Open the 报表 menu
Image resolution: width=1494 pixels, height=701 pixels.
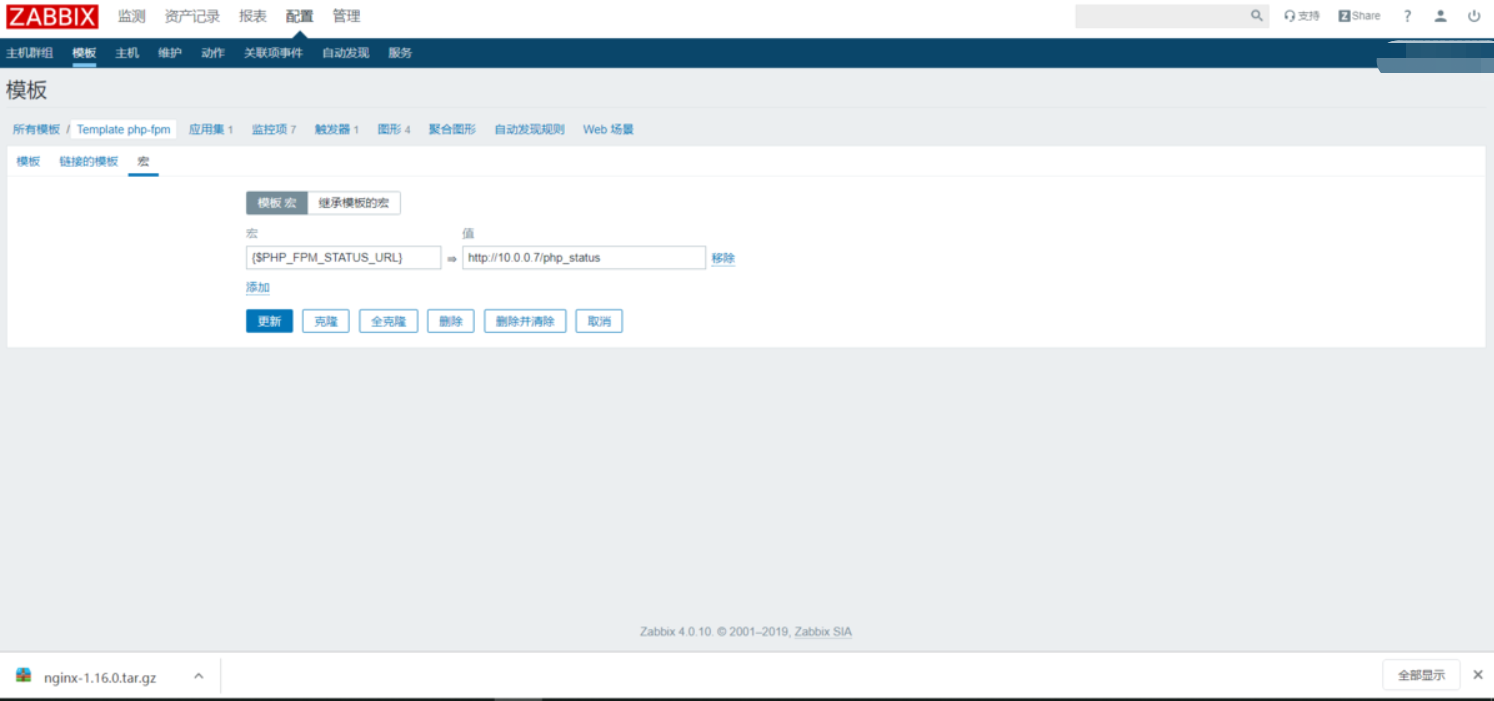(x=253, y=16)
